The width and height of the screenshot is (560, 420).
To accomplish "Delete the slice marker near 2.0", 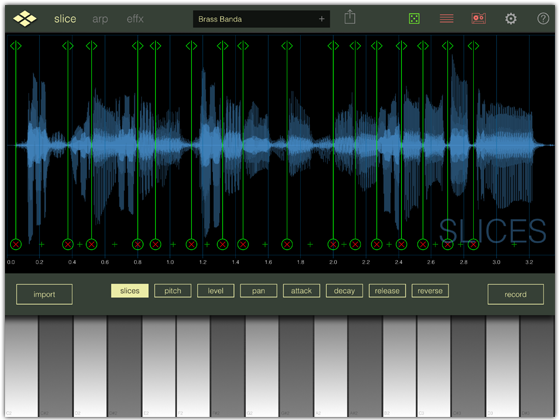I will tap(333, 245).
